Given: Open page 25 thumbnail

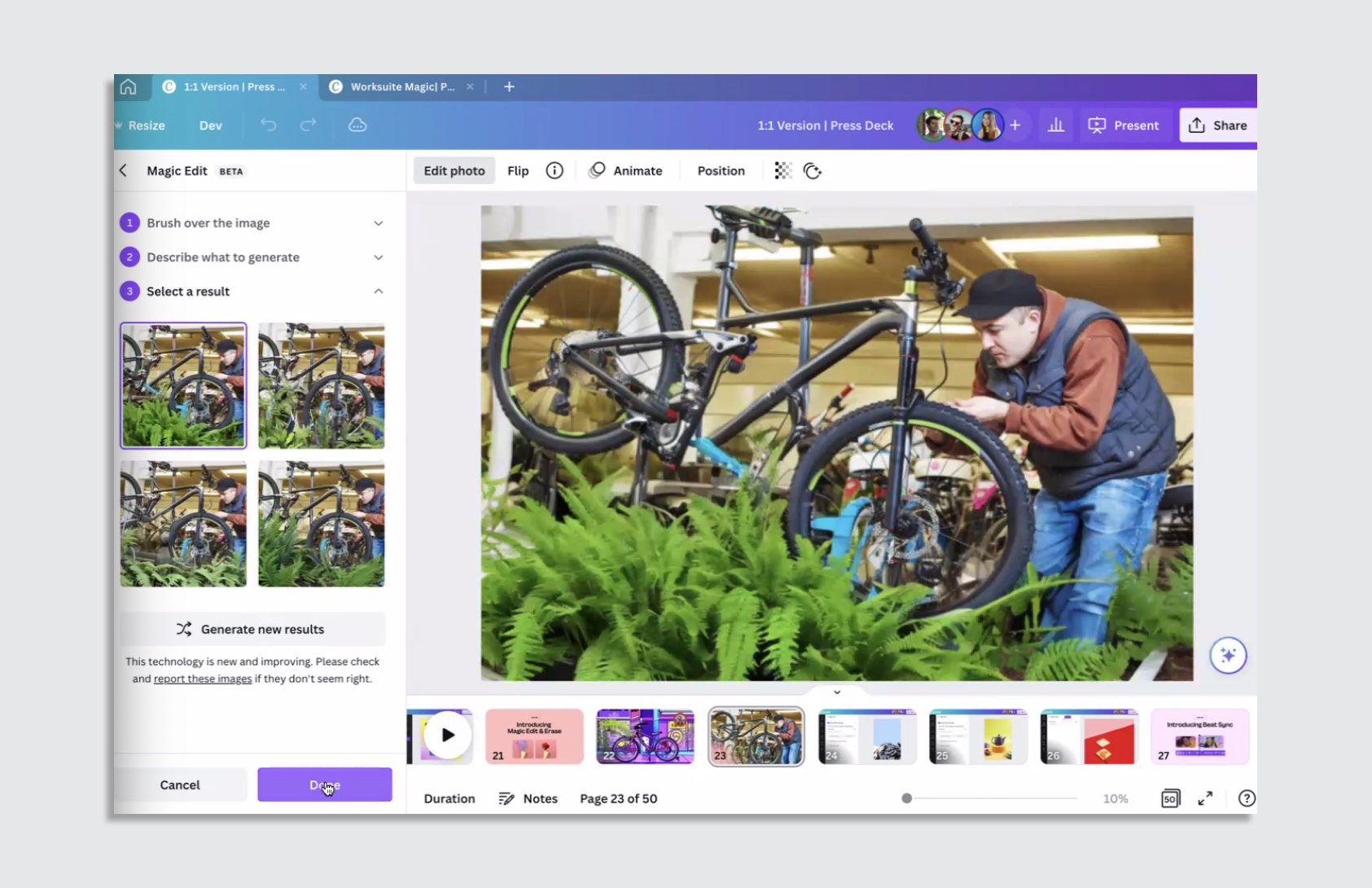Looking at the screenshot, I should 977,736.
